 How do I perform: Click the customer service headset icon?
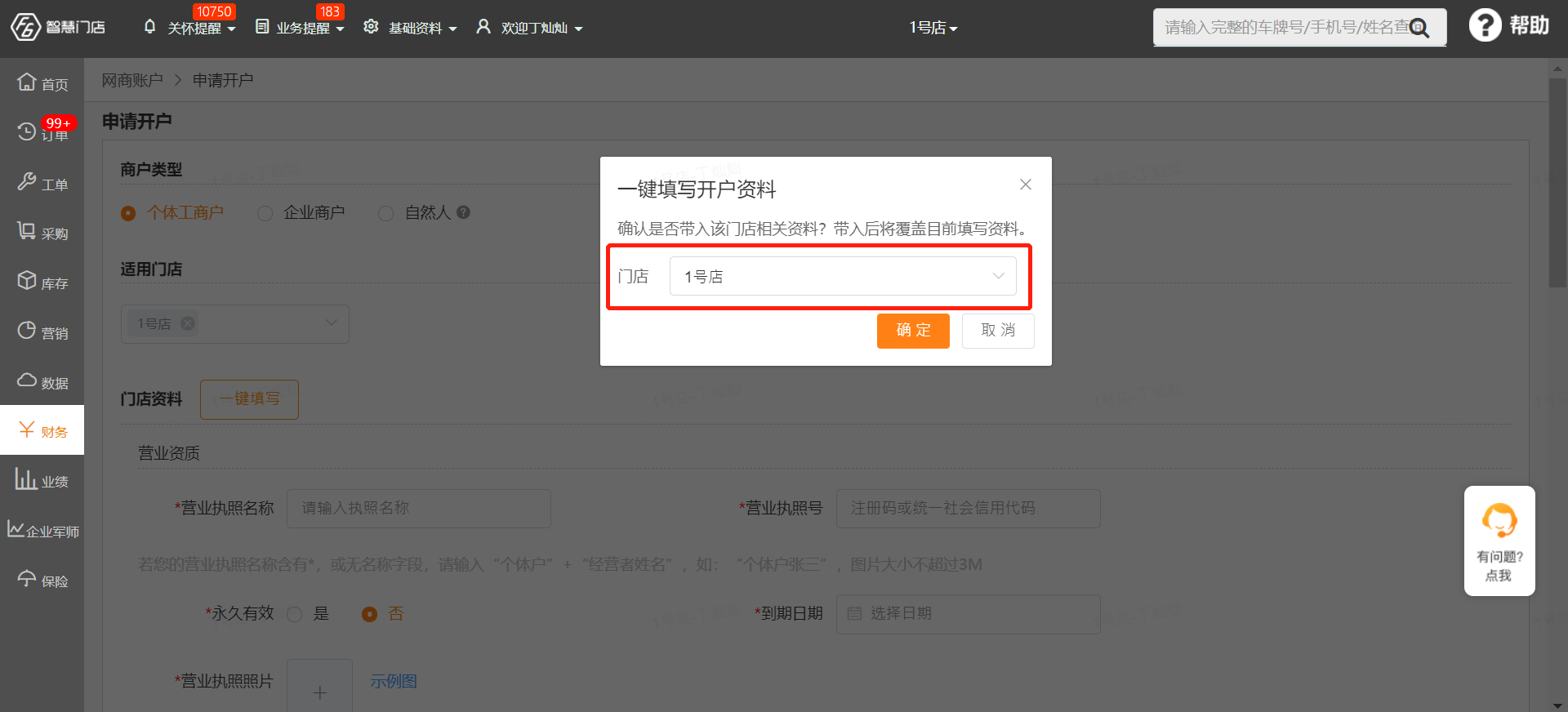click(x=1499, y=520)
